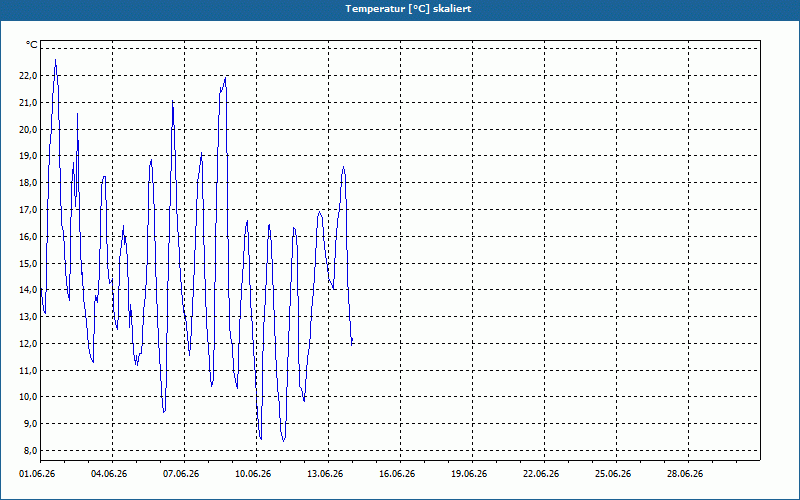Image resolution: width=800 pixels, height=500 pixels.
Task: Select the 20,0 y-axis tick label
Action: pos(28,129)
